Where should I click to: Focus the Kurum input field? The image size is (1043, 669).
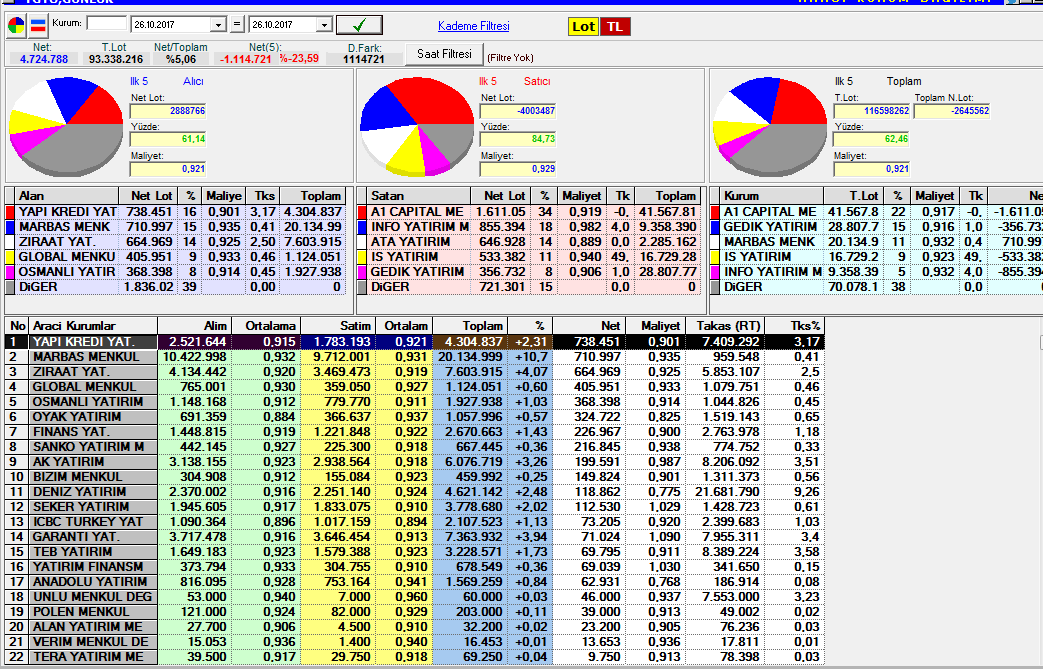point(106,23)
